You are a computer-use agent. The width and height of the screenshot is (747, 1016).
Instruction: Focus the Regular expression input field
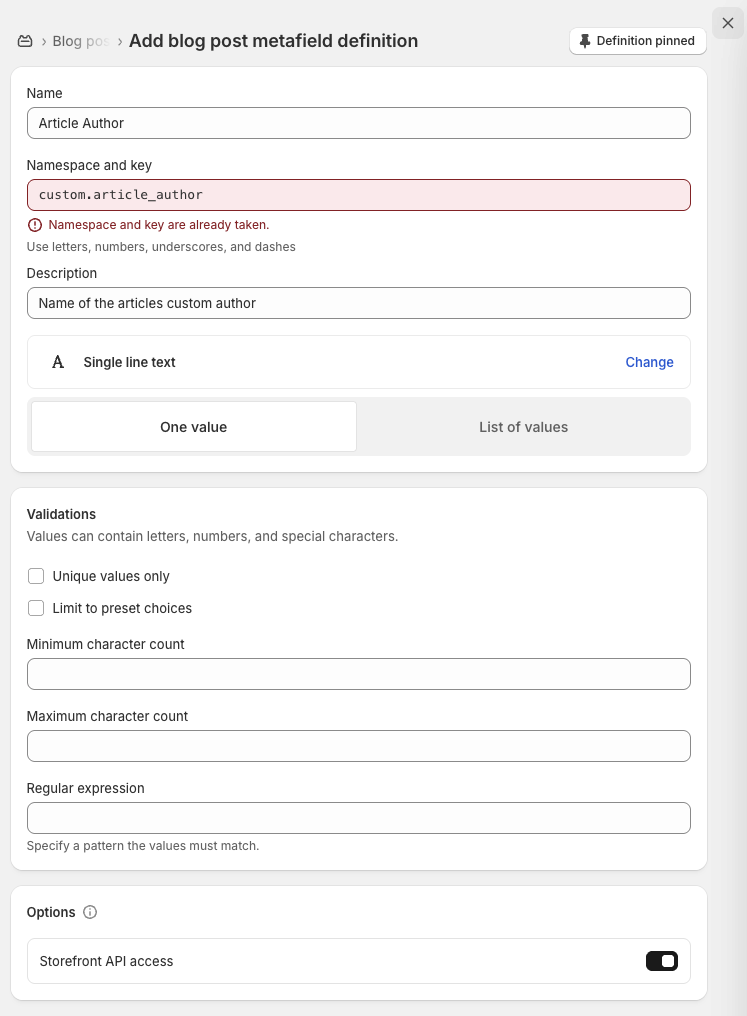(x=358, y=818)
